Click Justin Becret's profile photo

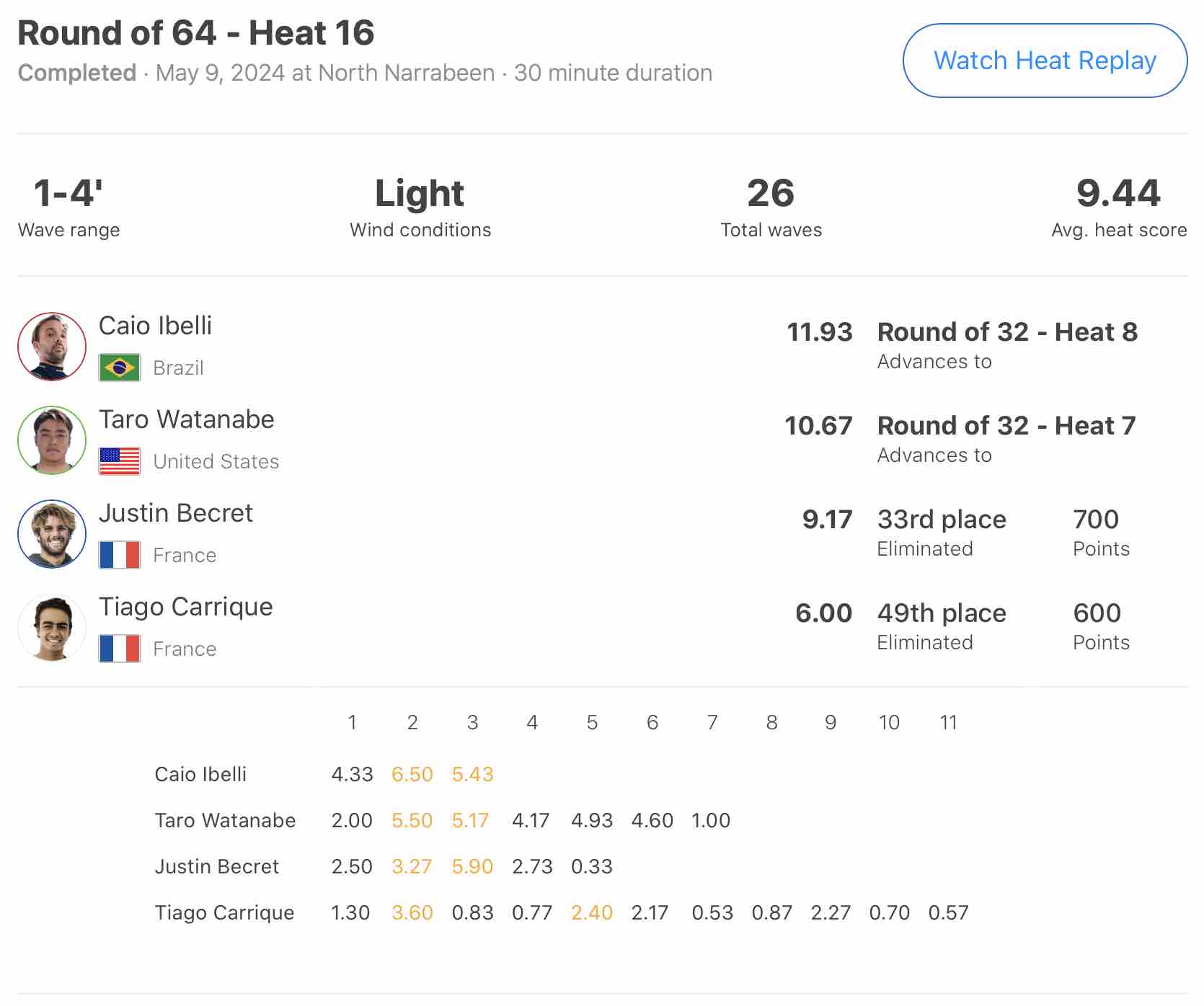tap(52, 534)
